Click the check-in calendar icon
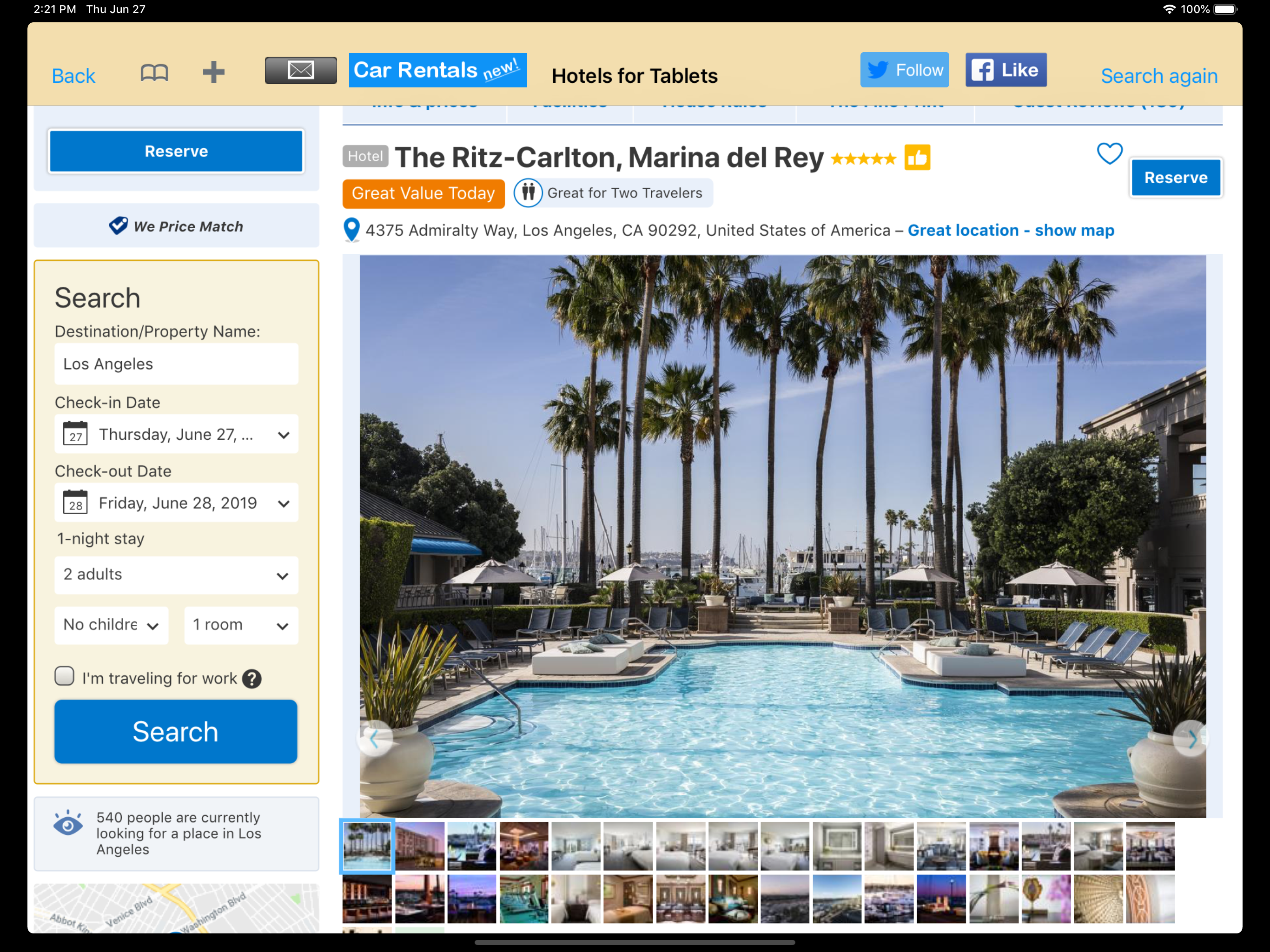 tap(75, 434)
